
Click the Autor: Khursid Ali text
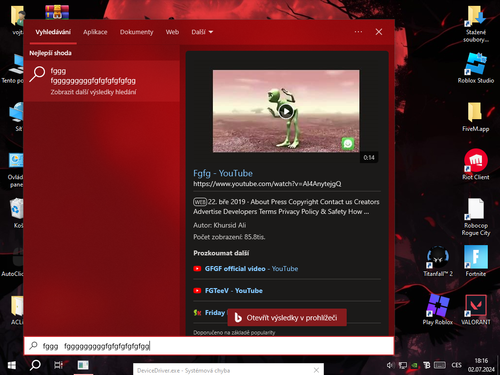point(219,225)
